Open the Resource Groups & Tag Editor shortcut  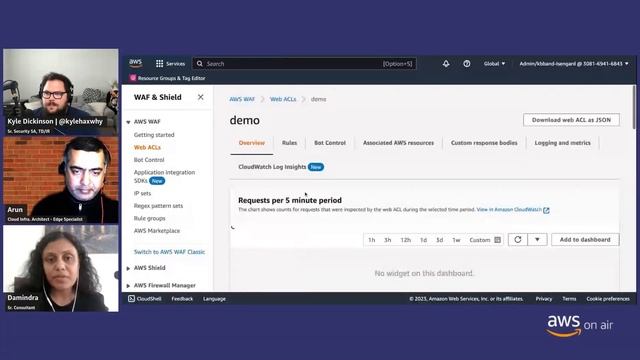(x=167, y=78)
